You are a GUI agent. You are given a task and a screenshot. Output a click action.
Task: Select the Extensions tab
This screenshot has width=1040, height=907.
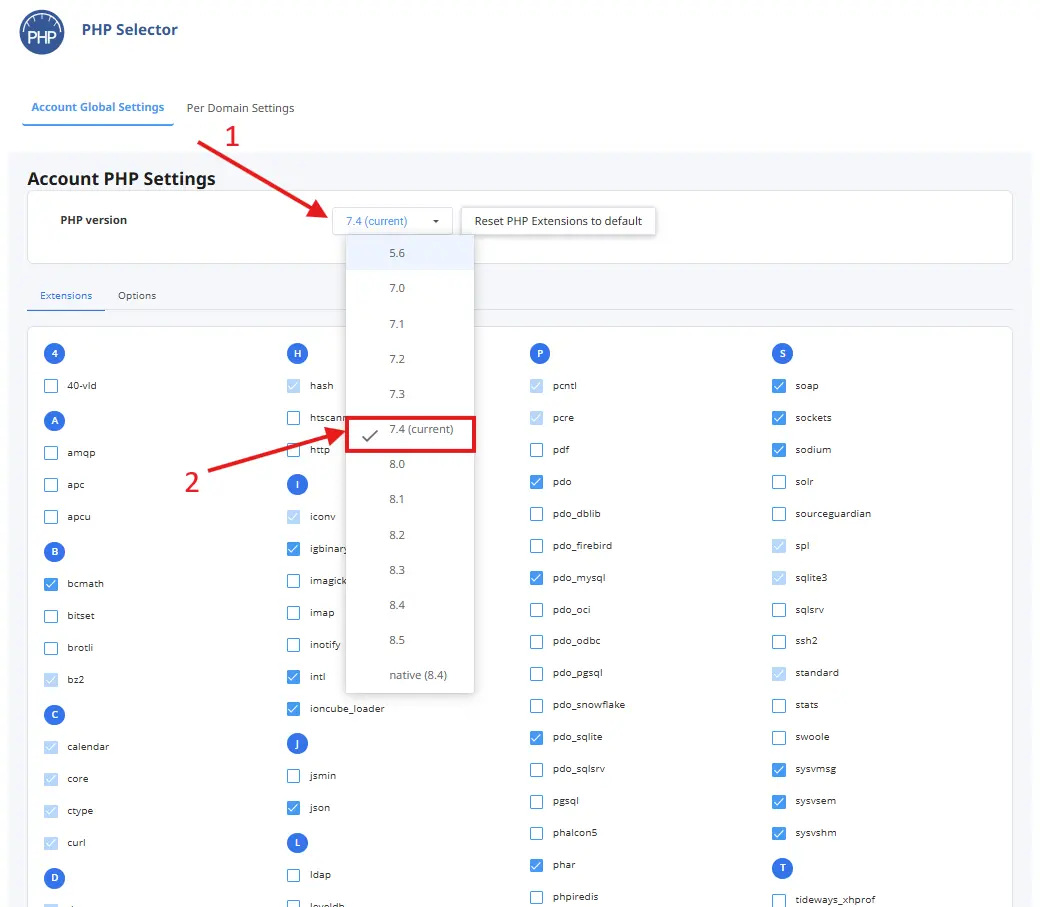(x=66, y=295)
